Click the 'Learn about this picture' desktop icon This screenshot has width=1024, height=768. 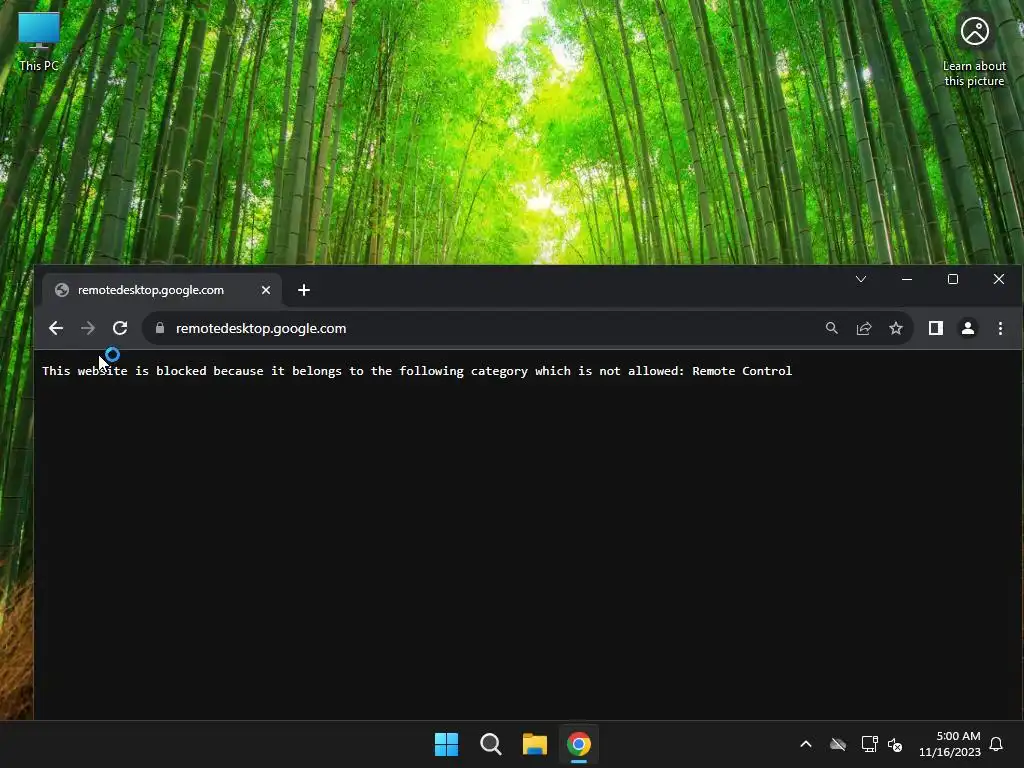point(974,51)
